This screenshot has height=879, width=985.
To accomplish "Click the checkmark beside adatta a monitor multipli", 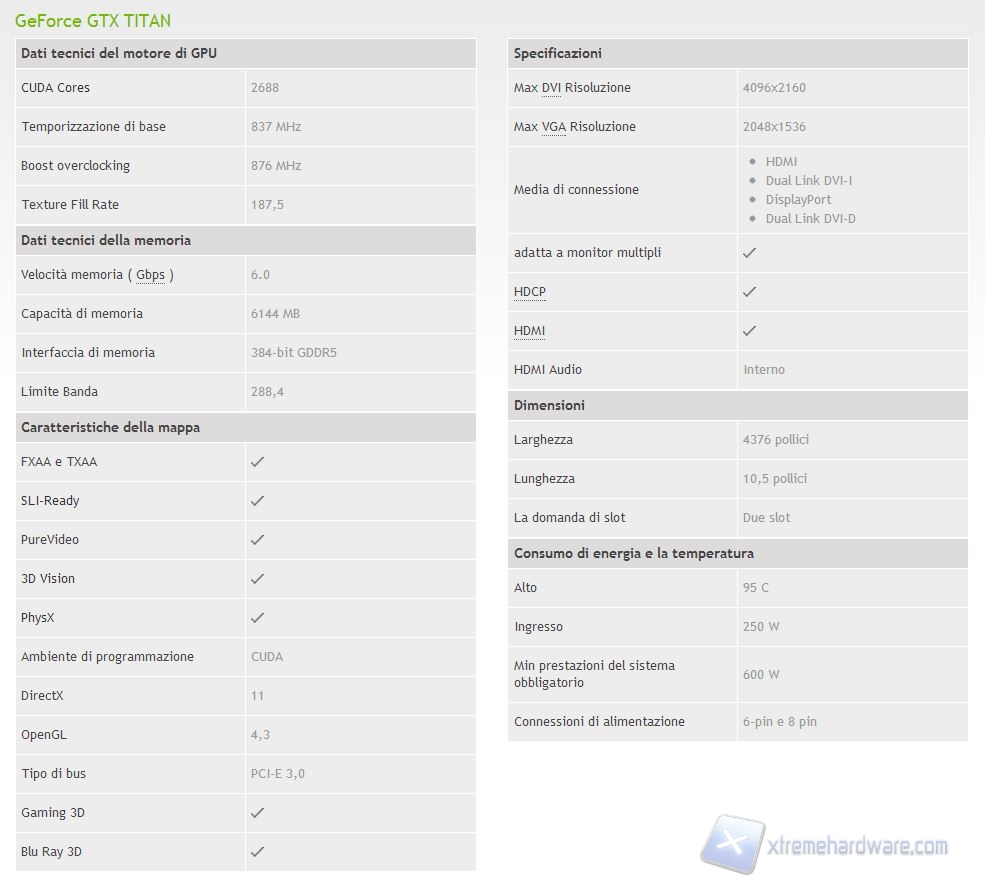I will click(749, 253).
